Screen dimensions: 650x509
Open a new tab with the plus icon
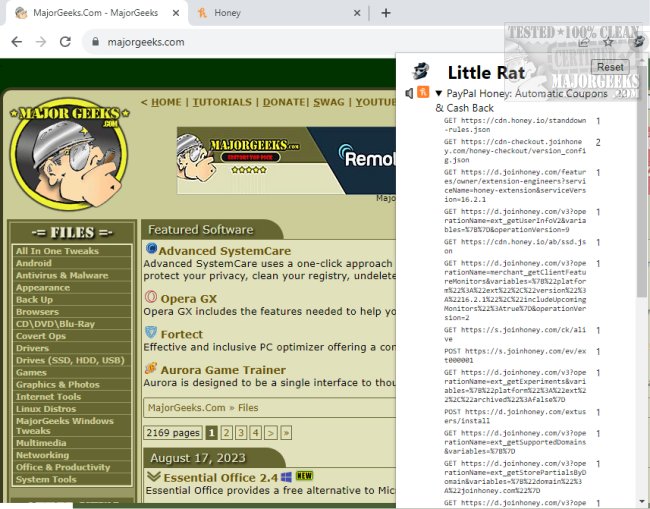[386, 13]
